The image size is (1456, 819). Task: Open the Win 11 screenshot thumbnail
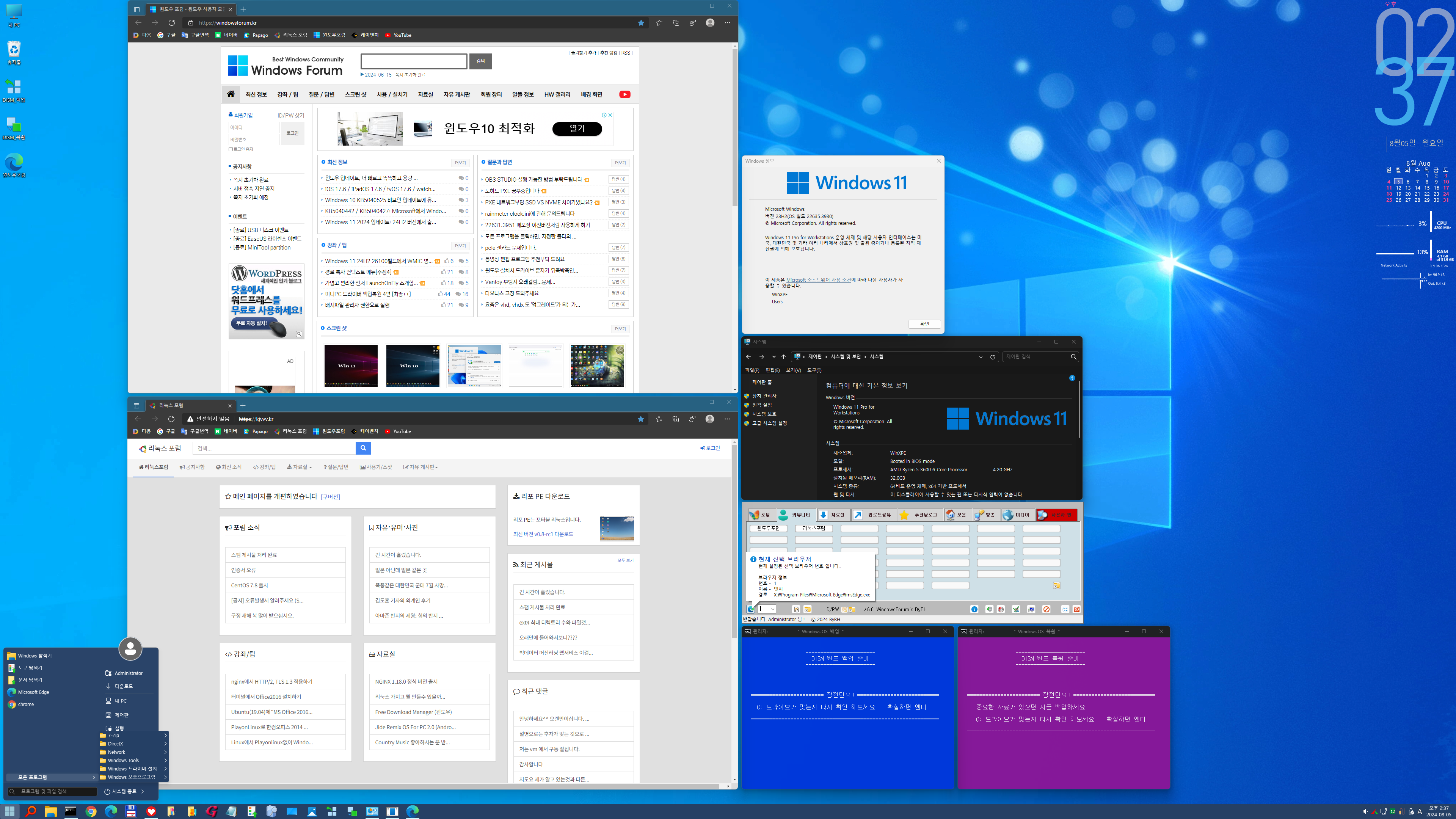point(350,366)
